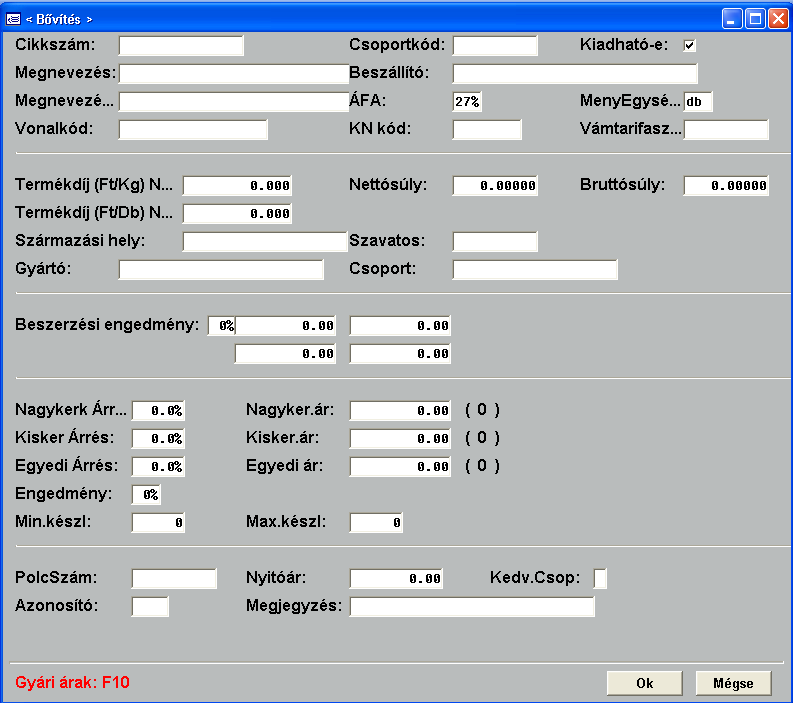Click the Nagykerk Árr... percent field
Image resolution: width=793 pixels, height=703 pixels.
click(x=158, y=411)
